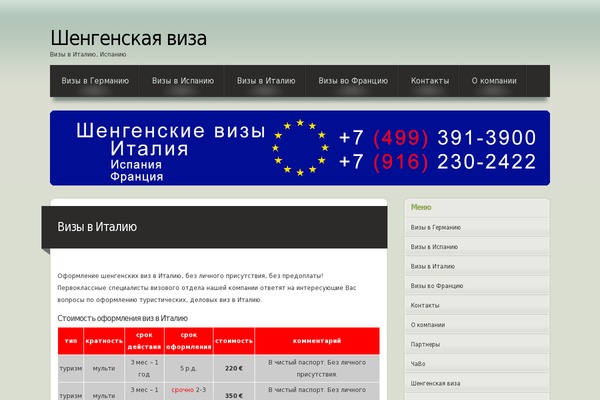Open 'Визы в Германию' in top navigation bar
Screen dimensions: 600x400
(x=95, y=81)
